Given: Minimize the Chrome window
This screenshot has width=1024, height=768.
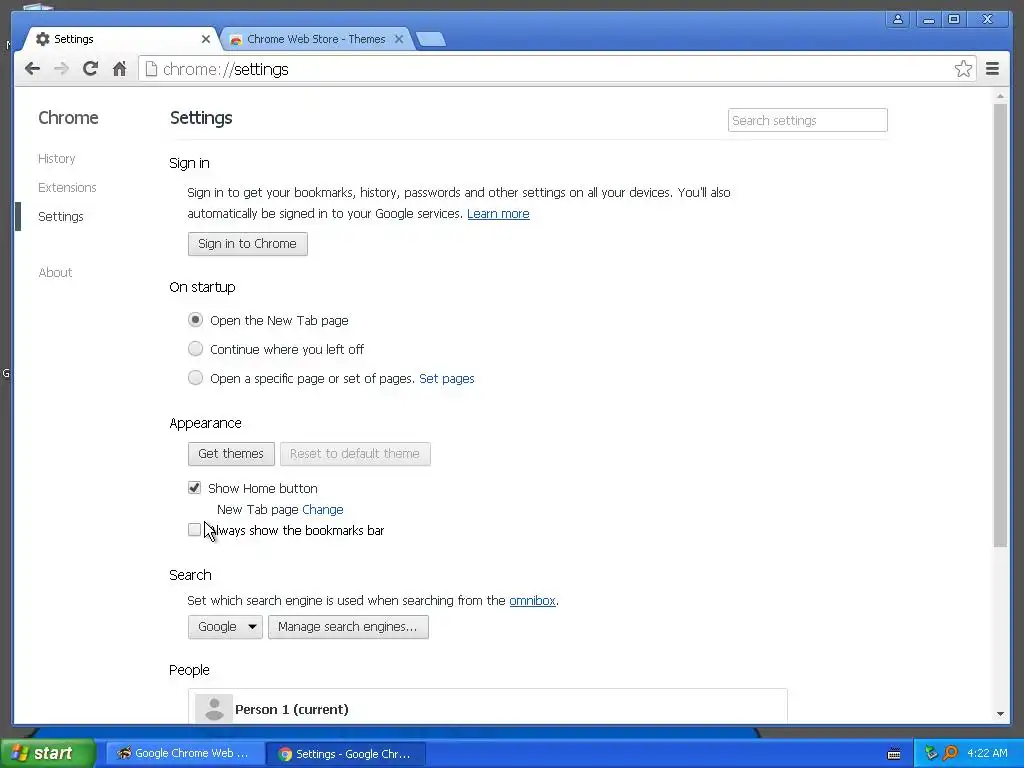Looking at the screenshot, I should tap(928, 19).
